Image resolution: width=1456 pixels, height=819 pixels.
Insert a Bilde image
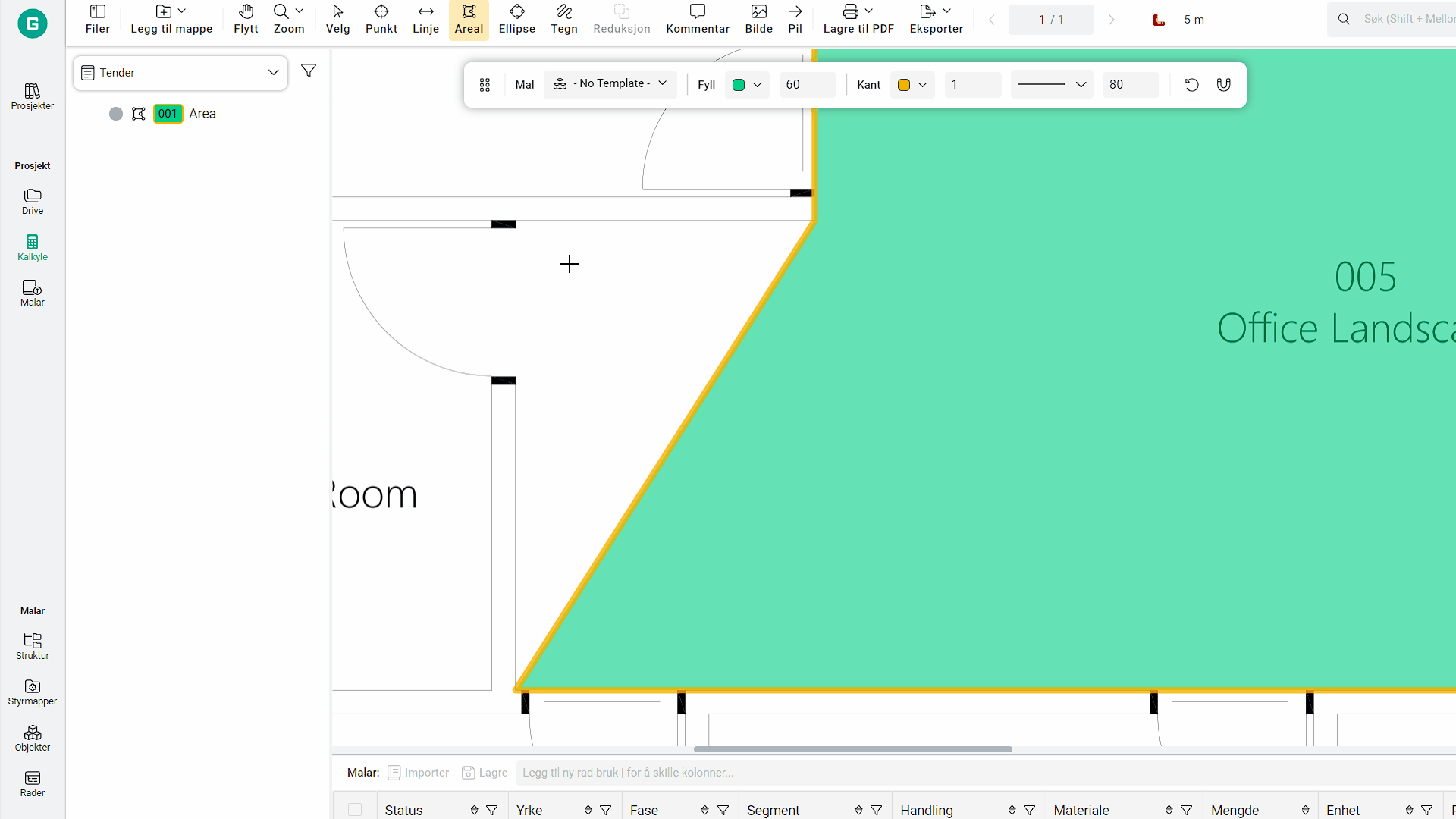click(758, 20)
